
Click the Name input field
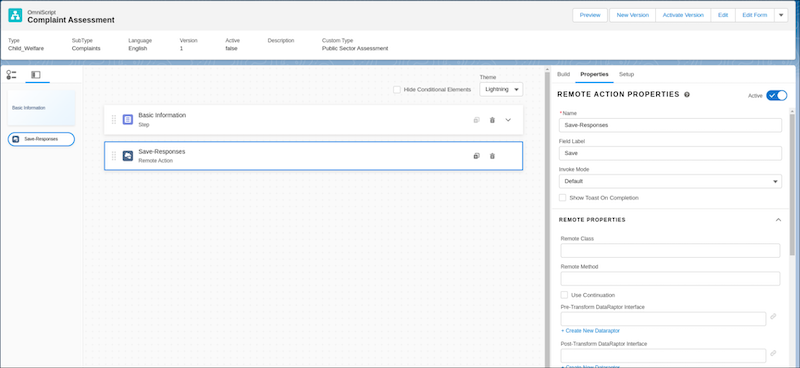670,125
